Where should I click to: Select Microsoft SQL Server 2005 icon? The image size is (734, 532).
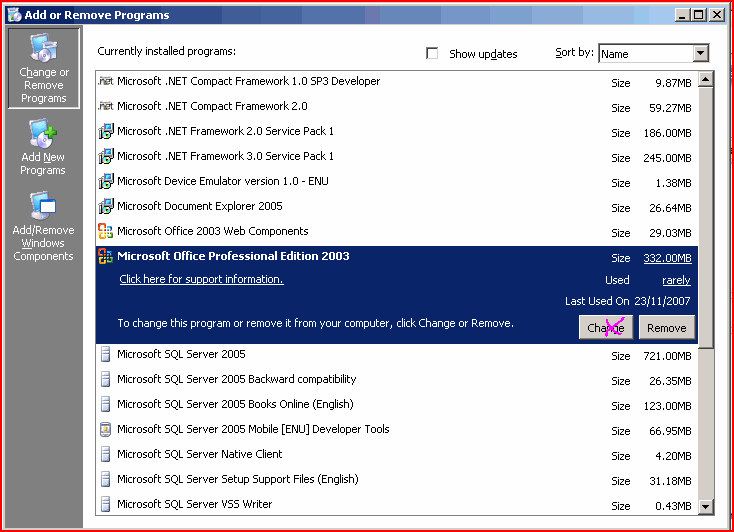click(x=106, y=354)
